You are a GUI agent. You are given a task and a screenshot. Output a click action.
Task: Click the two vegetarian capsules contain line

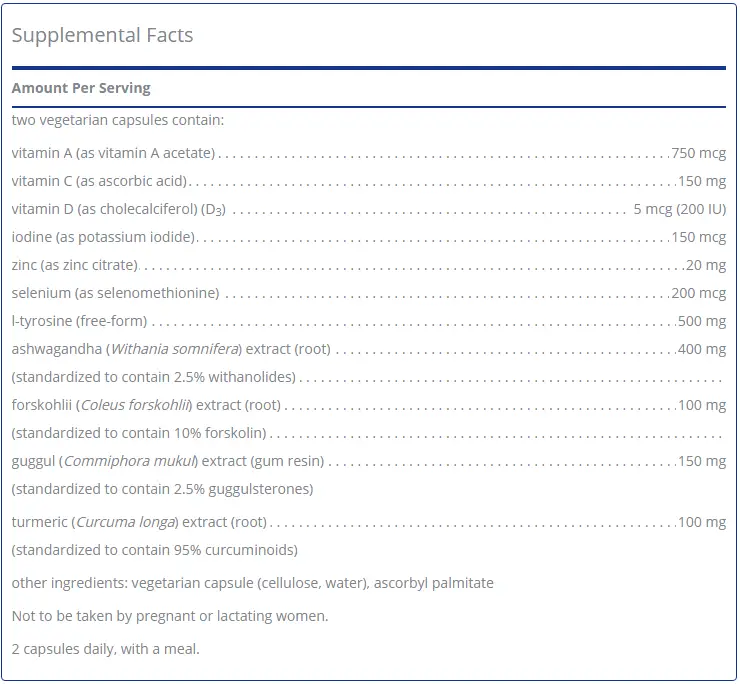118,120
